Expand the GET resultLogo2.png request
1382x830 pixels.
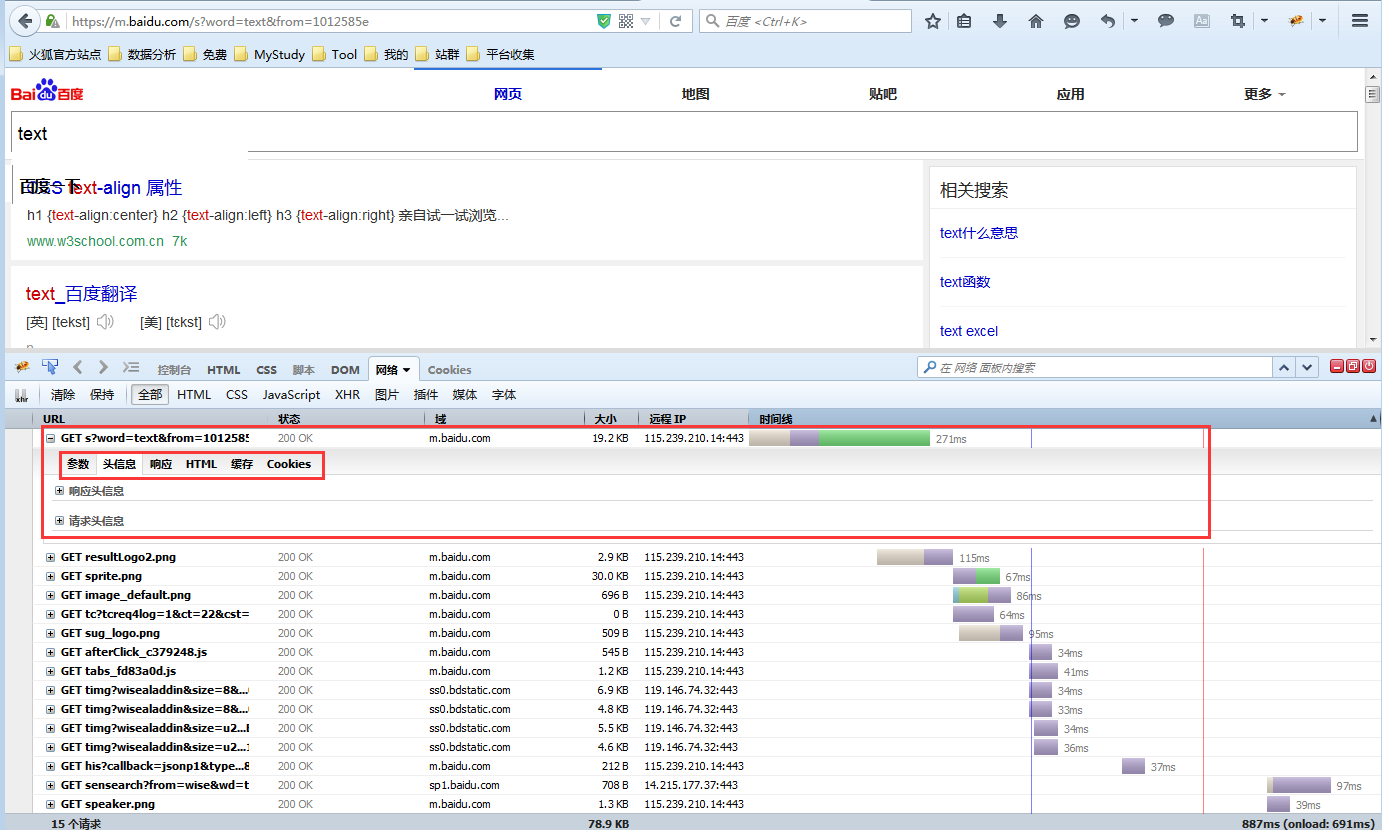click(x=51, y=557)
